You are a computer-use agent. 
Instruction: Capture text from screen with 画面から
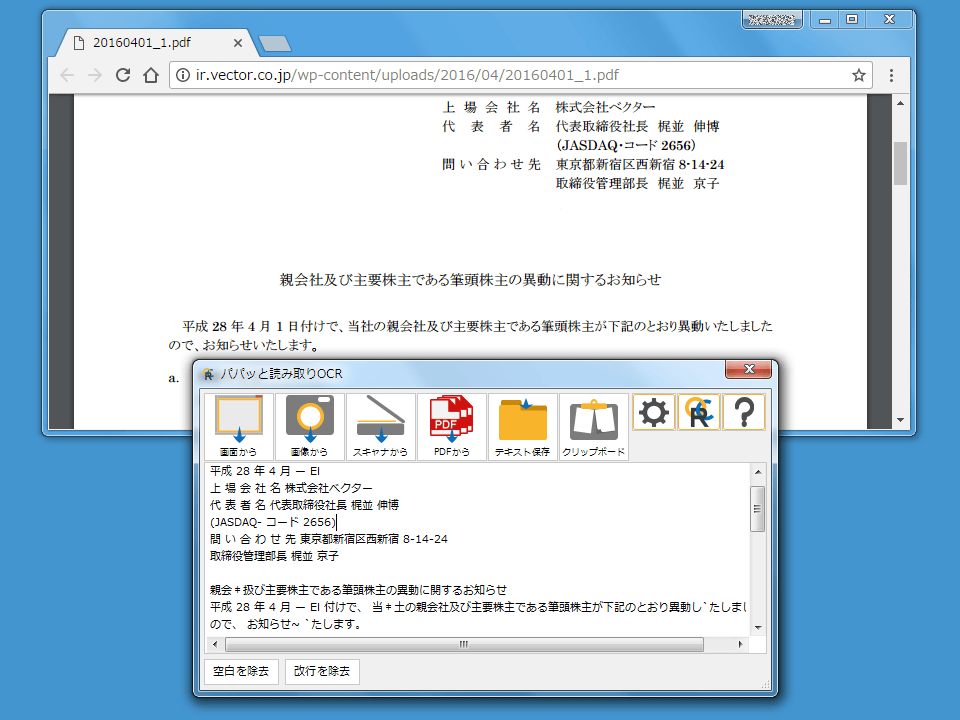[x=239, y=427]
